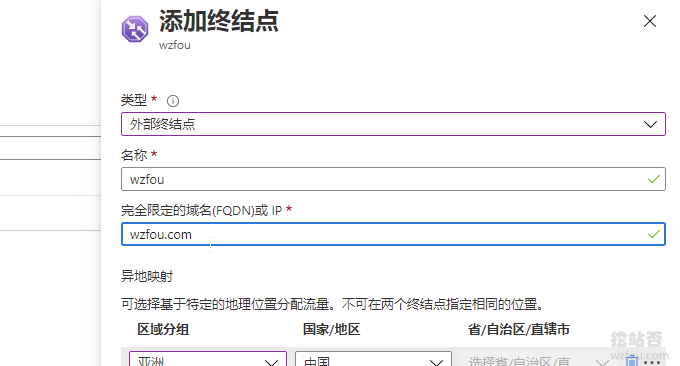Click the 名称 field label
Viewport: 680px width, 366px height.
[134, 155]
